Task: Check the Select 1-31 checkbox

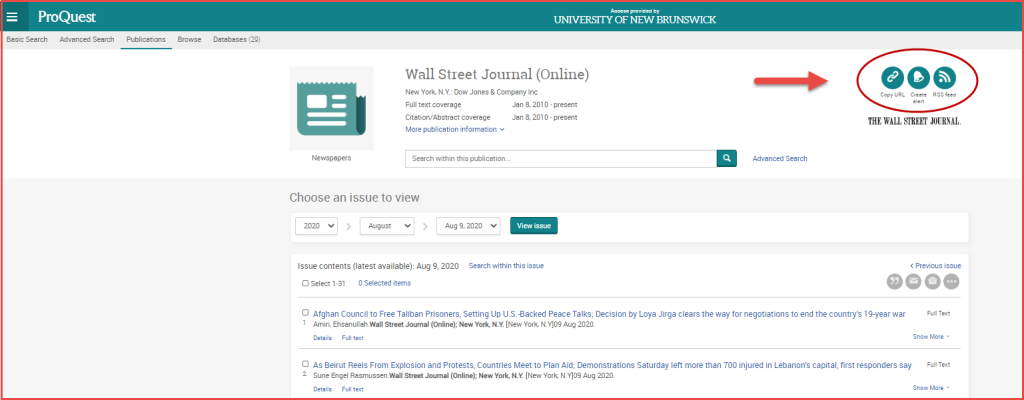Action: [306, 284]
